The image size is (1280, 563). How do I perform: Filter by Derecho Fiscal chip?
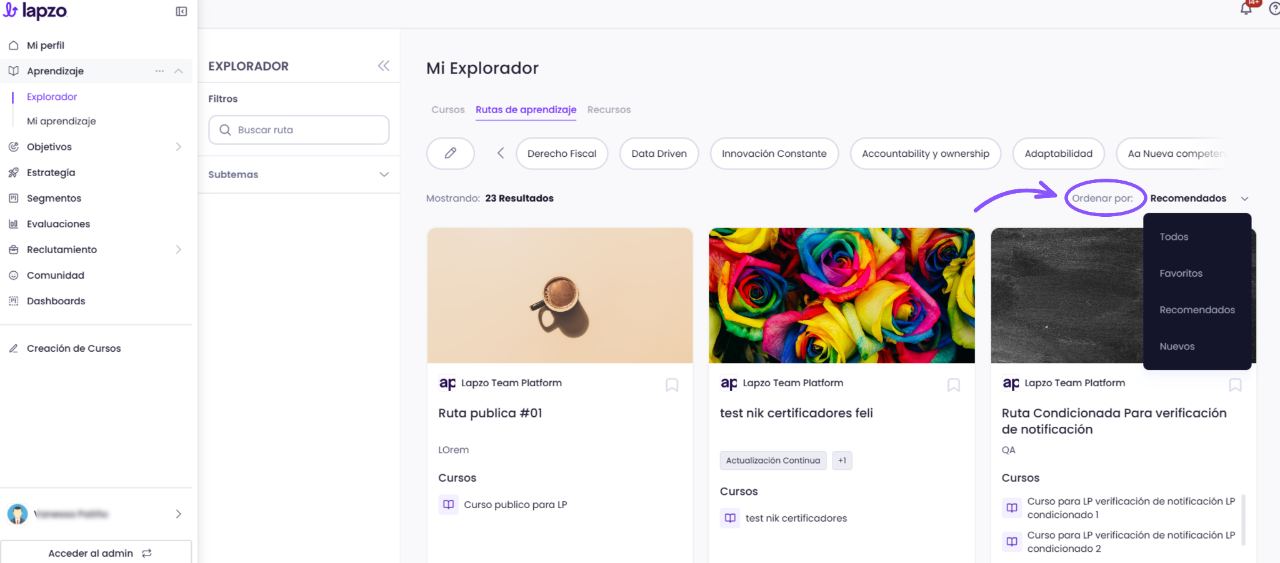coord(562,154)
